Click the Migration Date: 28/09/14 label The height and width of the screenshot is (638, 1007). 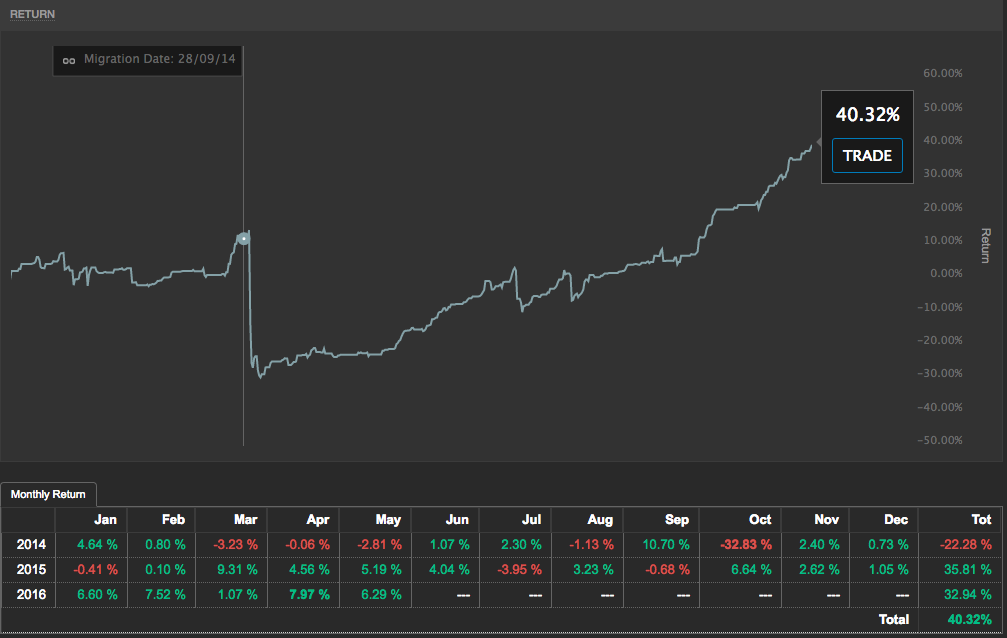[160, 60]
